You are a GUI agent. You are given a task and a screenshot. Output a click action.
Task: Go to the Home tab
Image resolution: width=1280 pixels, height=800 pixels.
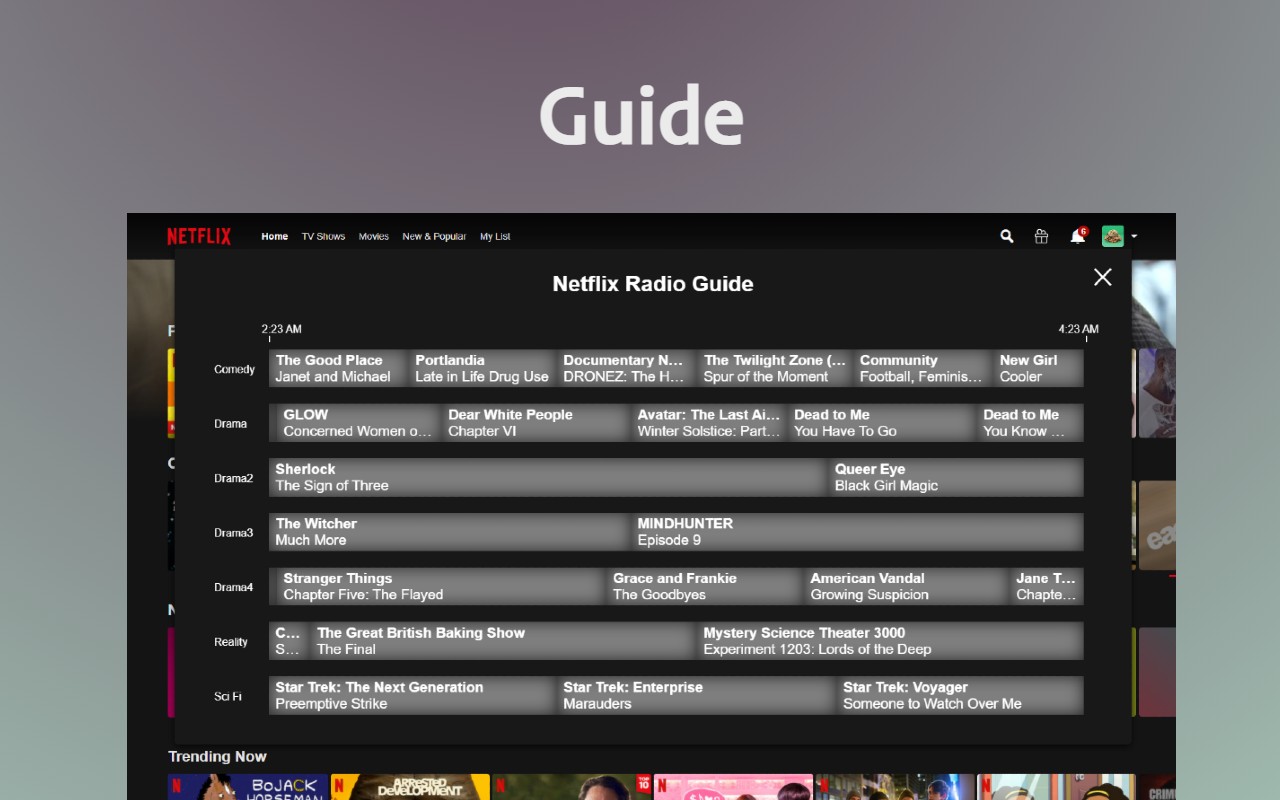tap(274, 237)
